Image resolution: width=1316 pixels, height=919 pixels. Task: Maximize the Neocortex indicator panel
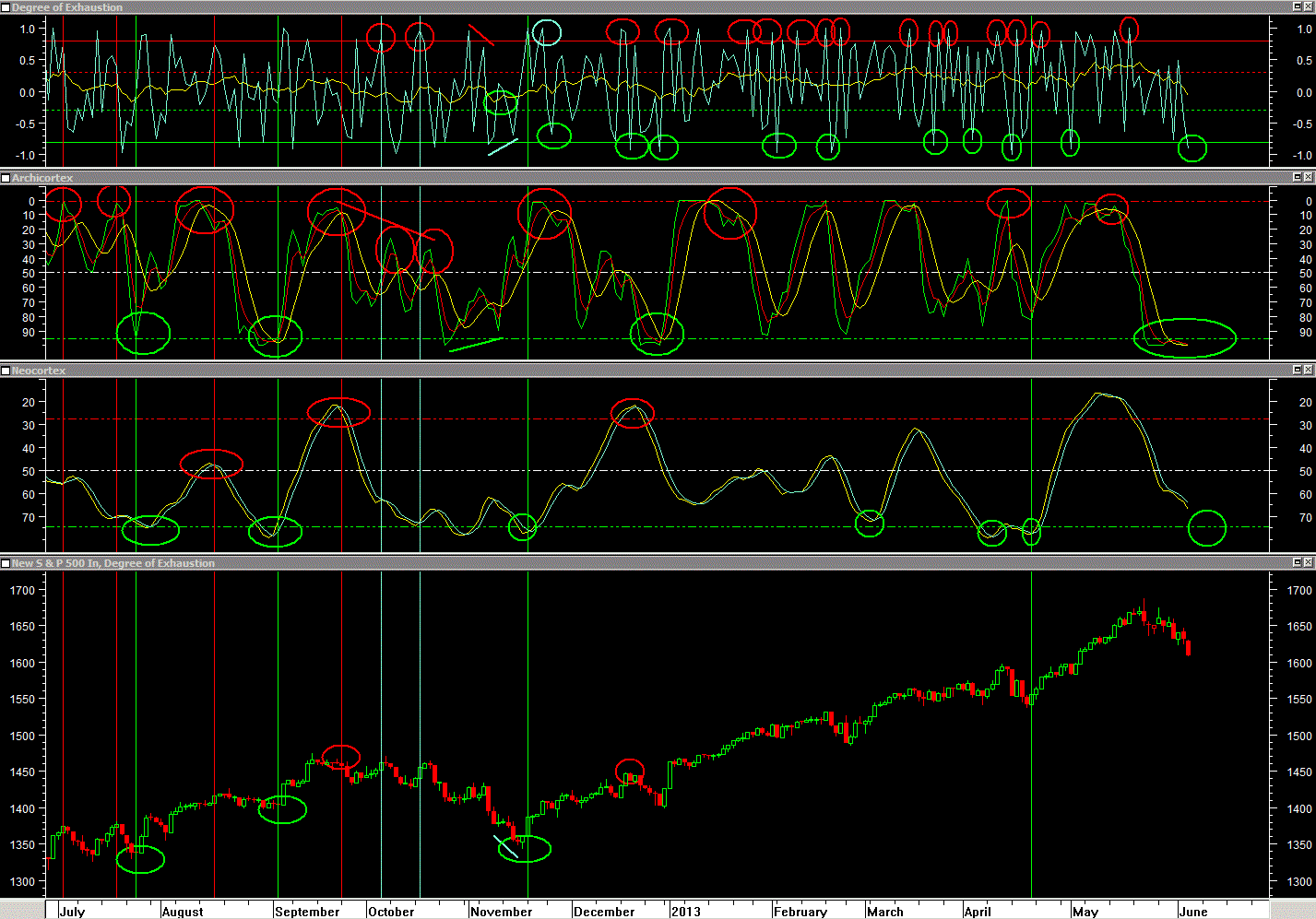point(1297,371)
